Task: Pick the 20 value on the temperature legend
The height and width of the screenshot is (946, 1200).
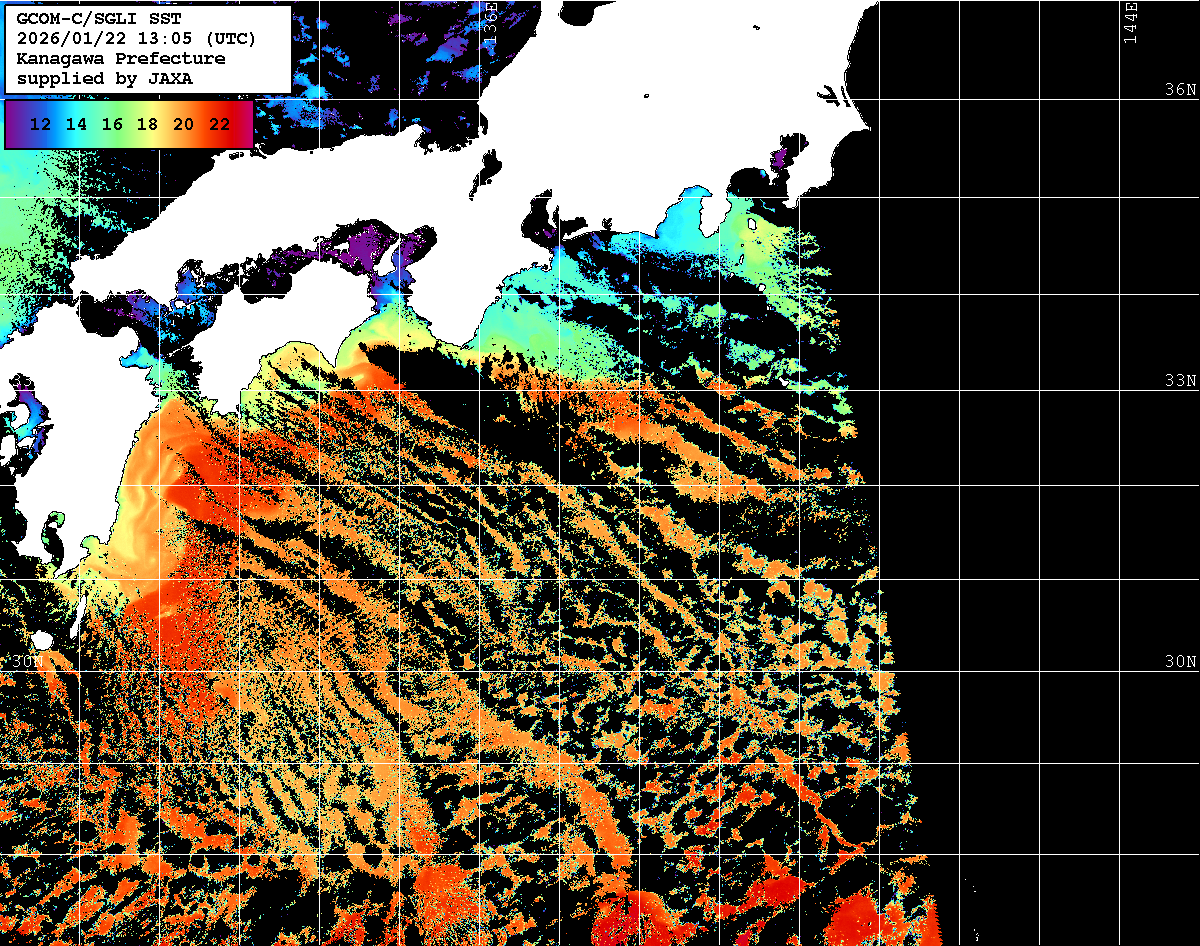Action: (x=183, y=125)
